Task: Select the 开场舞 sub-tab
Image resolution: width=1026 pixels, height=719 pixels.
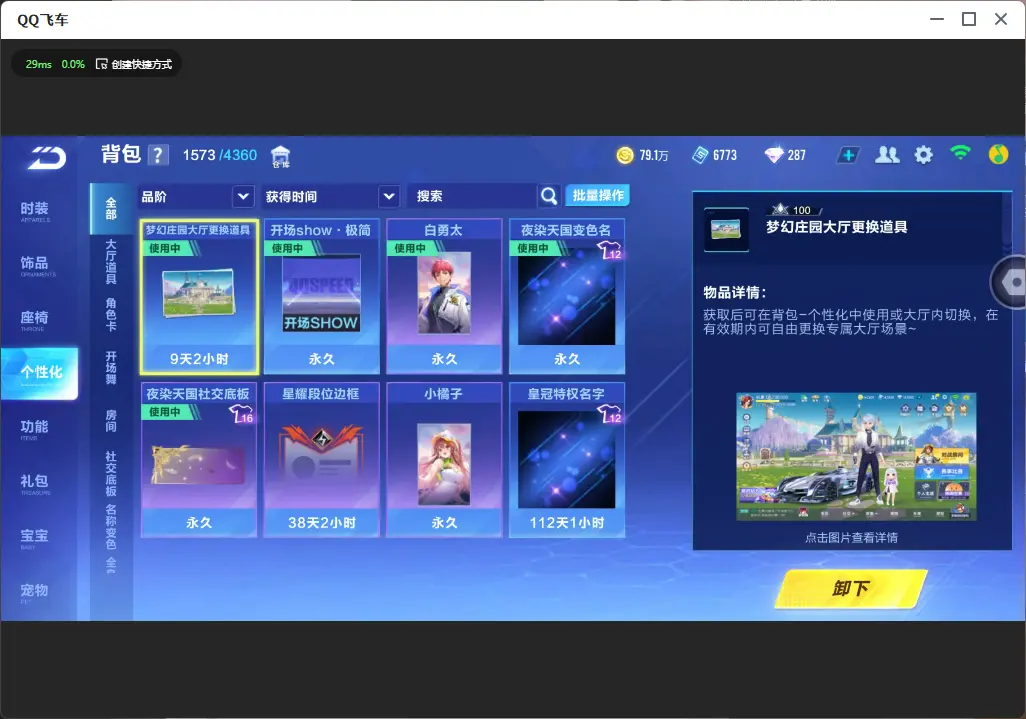Action: (111, 368)
